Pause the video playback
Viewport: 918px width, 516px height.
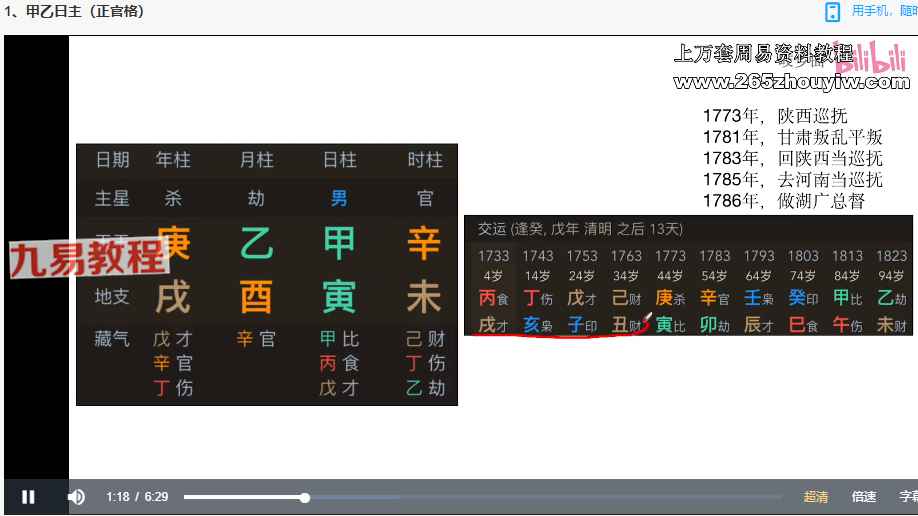(x=28, y=497)
